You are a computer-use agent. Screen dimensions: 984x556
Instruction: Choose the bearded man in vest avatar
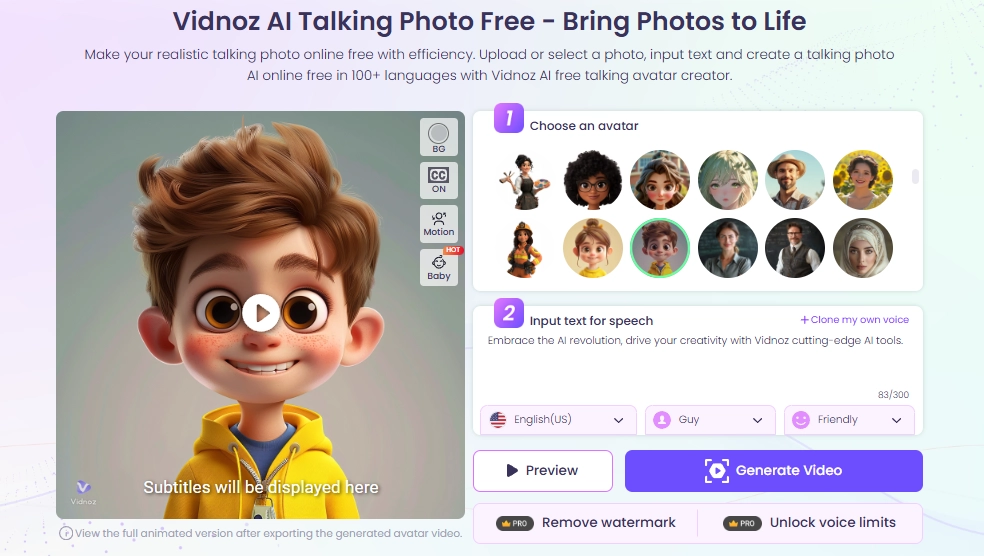click(x=795, y=248)
